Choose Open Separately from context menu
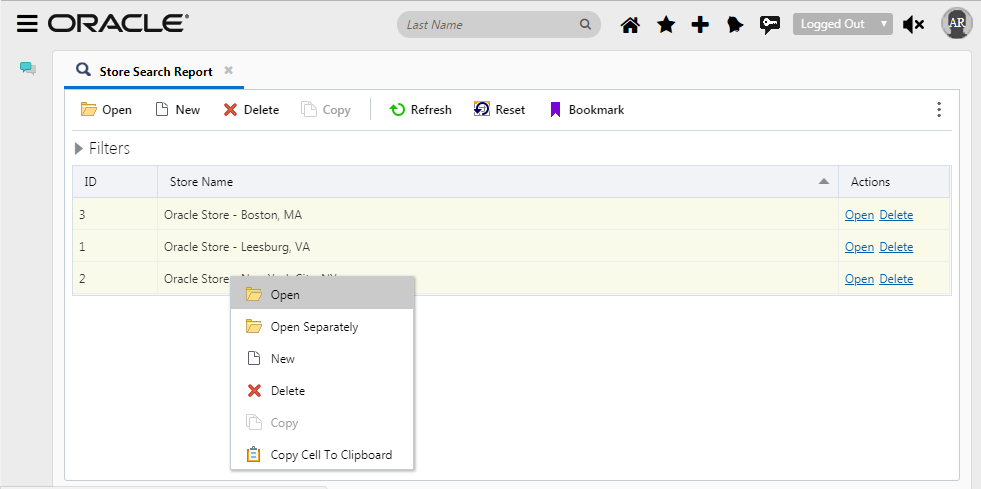 [x=314, y=327]
